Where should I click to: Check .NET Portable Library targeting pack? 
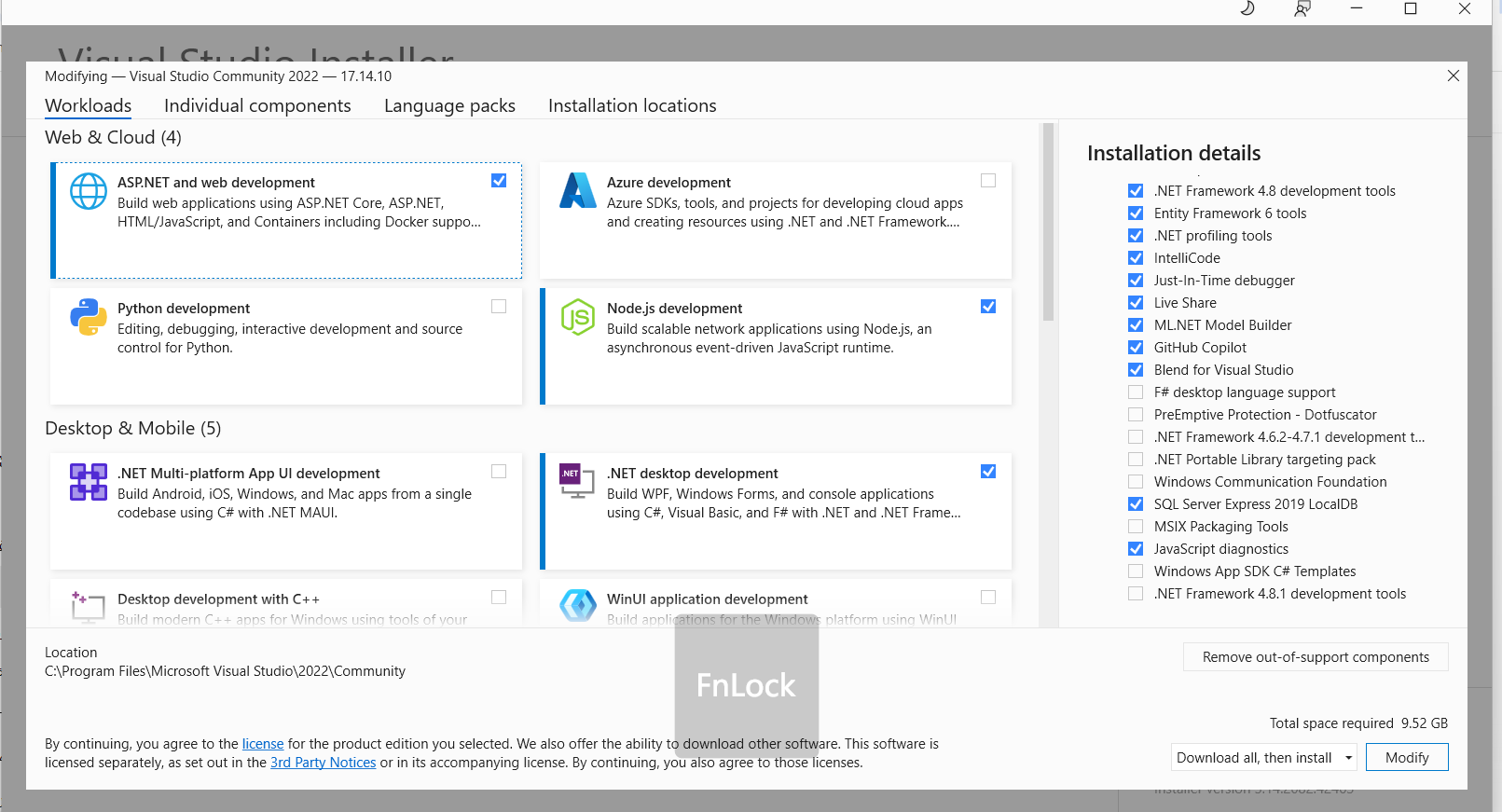pyautogui.click(x=1136, y=460)
